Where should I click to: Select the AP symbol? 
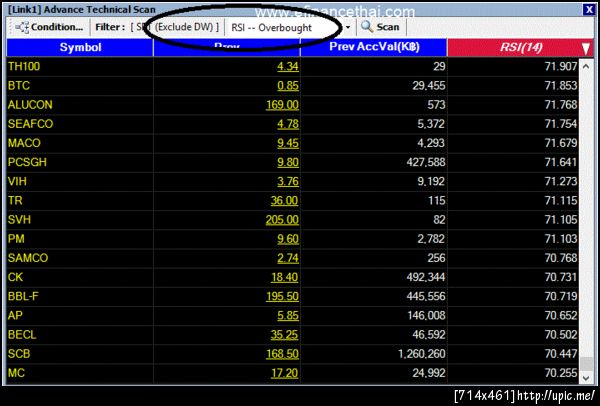click(15, 315)
